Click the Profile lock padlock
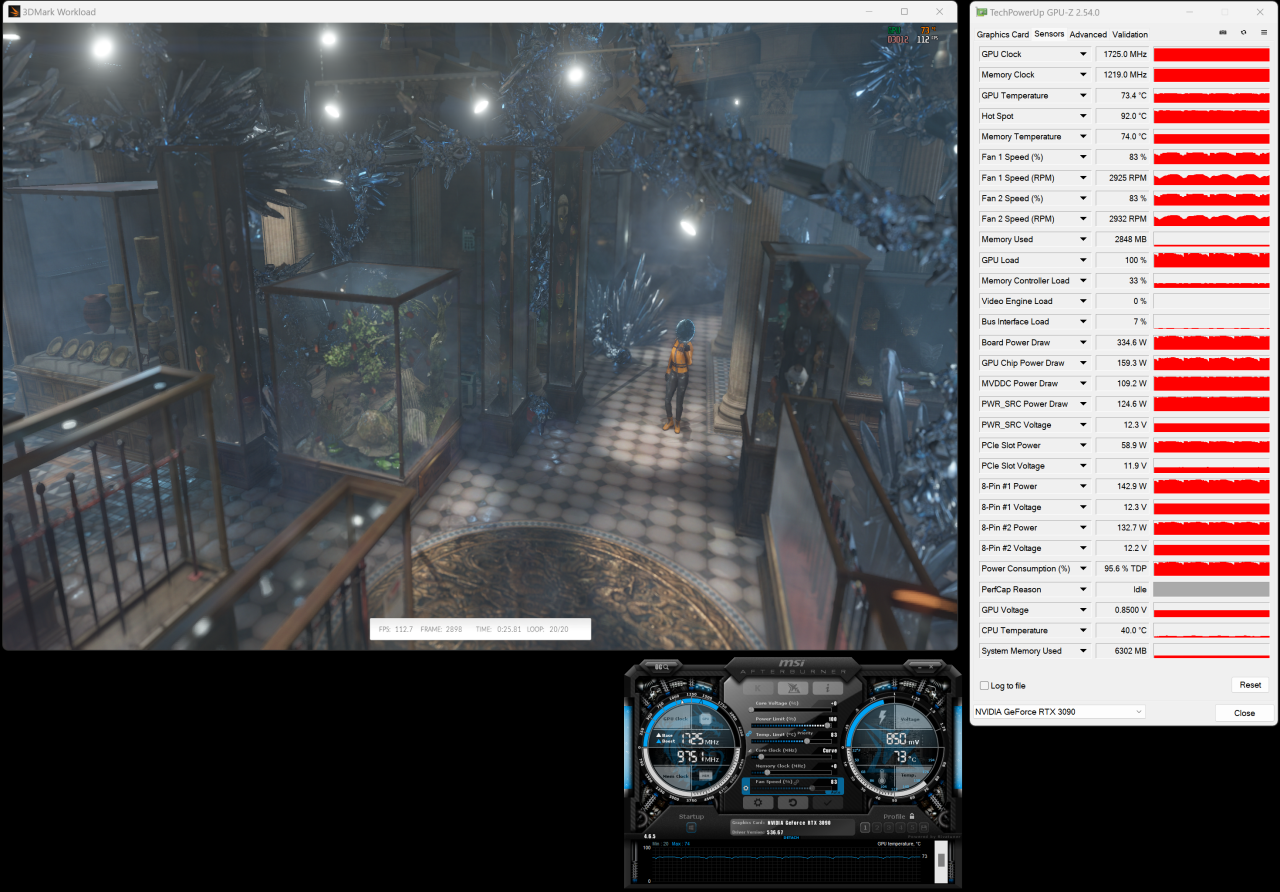Image resolution: width=1280 pixels, height=892 pixels. click(911, 817)
